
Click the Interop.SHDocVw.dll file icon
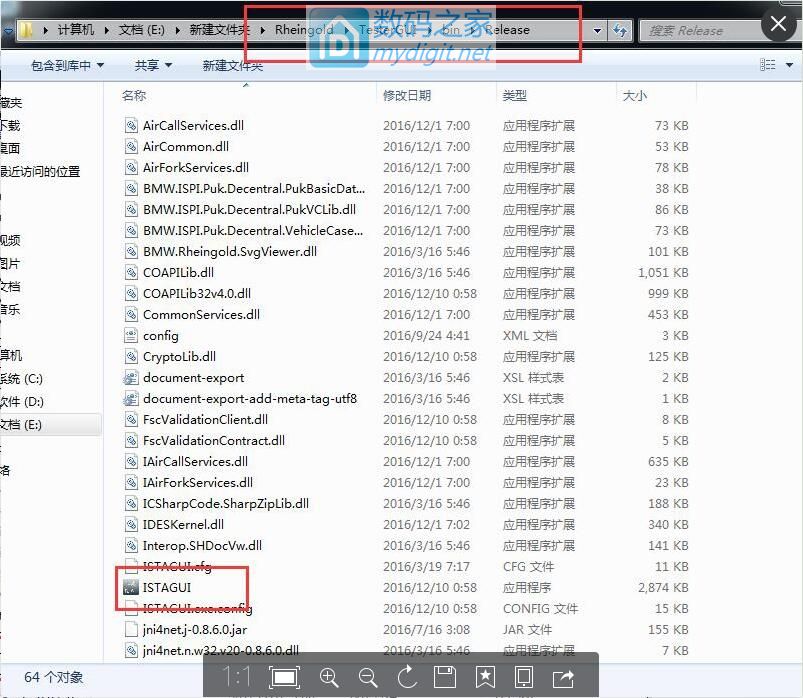[x=131, y=545]
